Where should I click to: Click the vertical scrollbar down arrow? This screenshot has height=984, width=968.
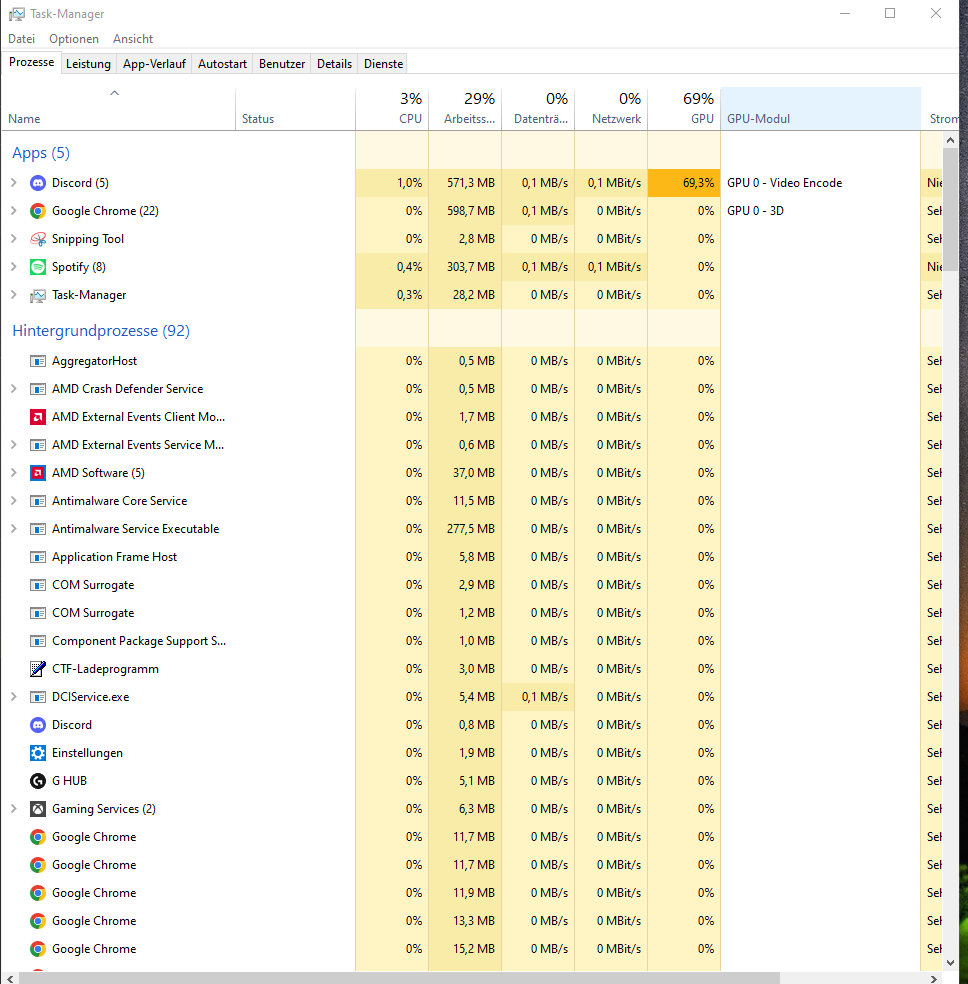point(950,963)
